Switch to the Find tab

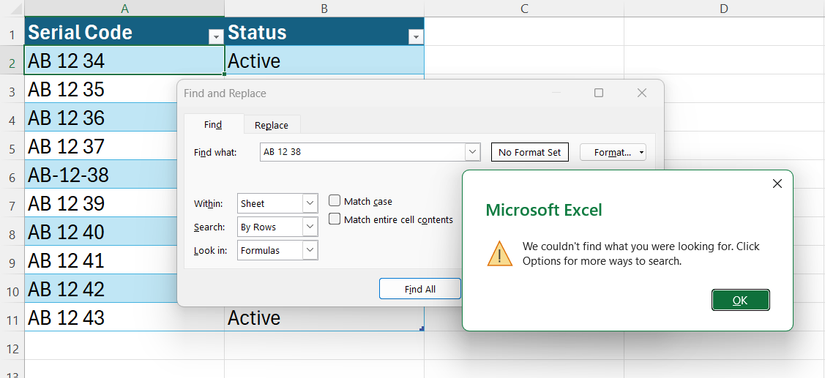(213, 125)
